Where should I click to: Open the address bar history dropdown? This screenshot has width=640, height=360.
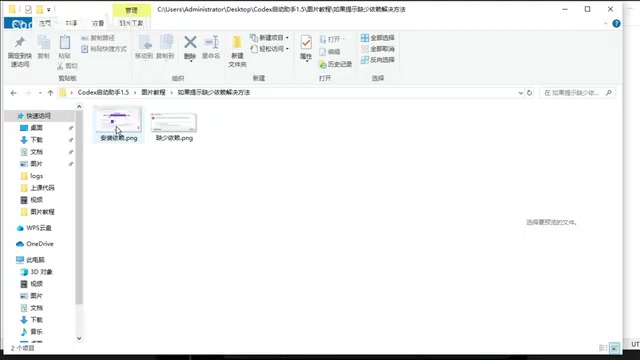pyautogui.click(x=521, y=93)
